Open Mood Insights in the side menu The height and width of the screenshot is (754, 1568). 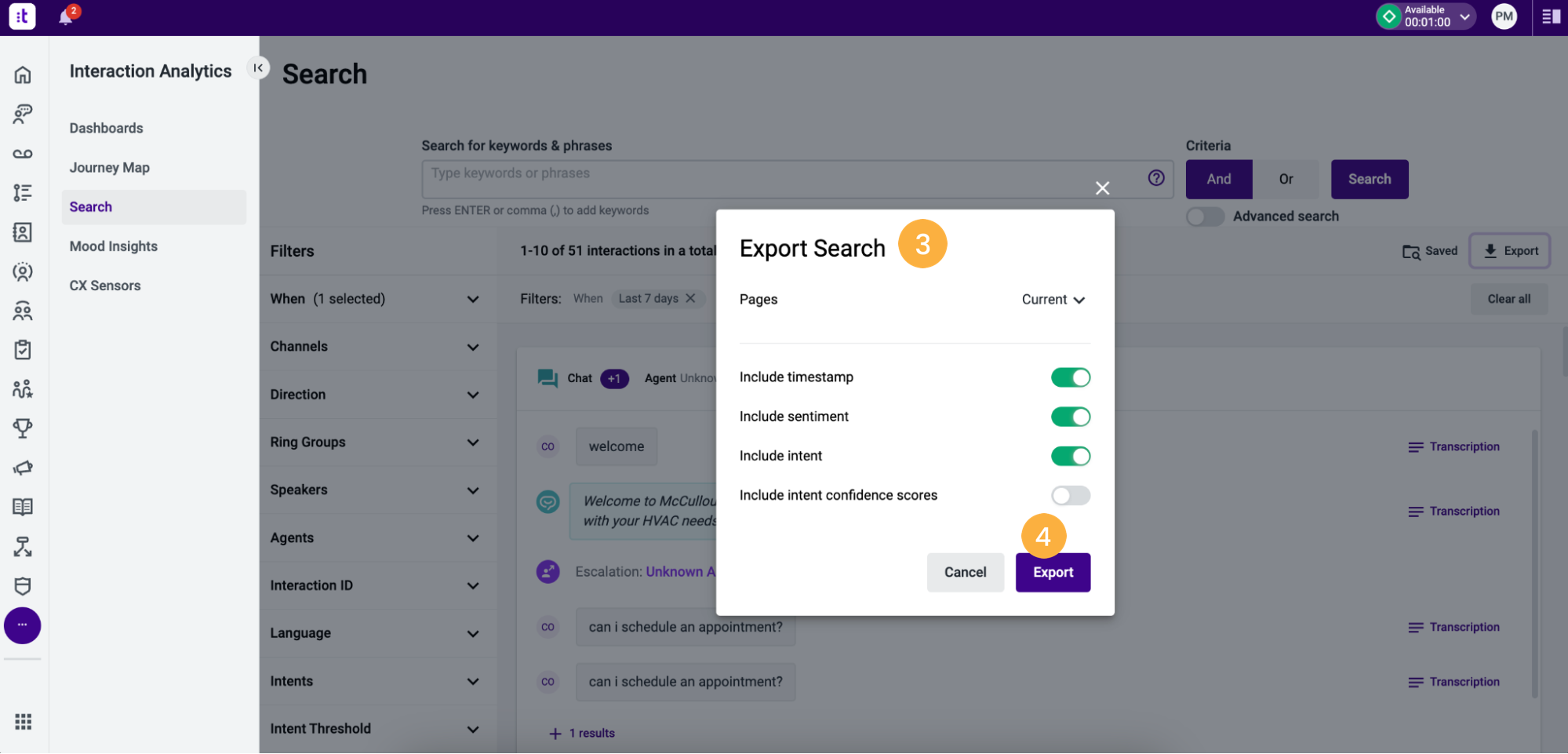pos(113,246)
